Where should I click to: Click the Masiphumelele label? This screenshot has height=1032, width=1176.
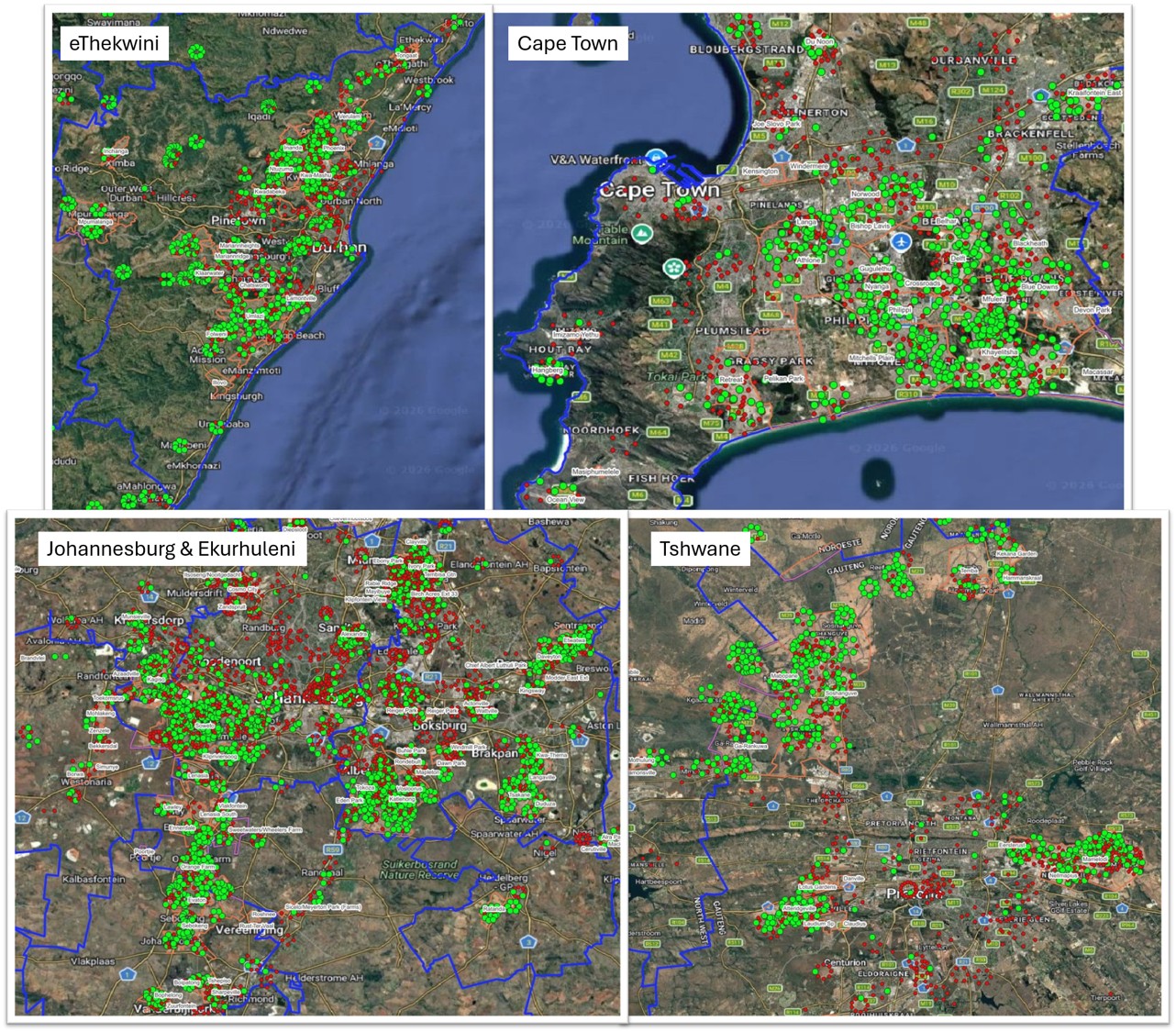(x=596, y=472)
